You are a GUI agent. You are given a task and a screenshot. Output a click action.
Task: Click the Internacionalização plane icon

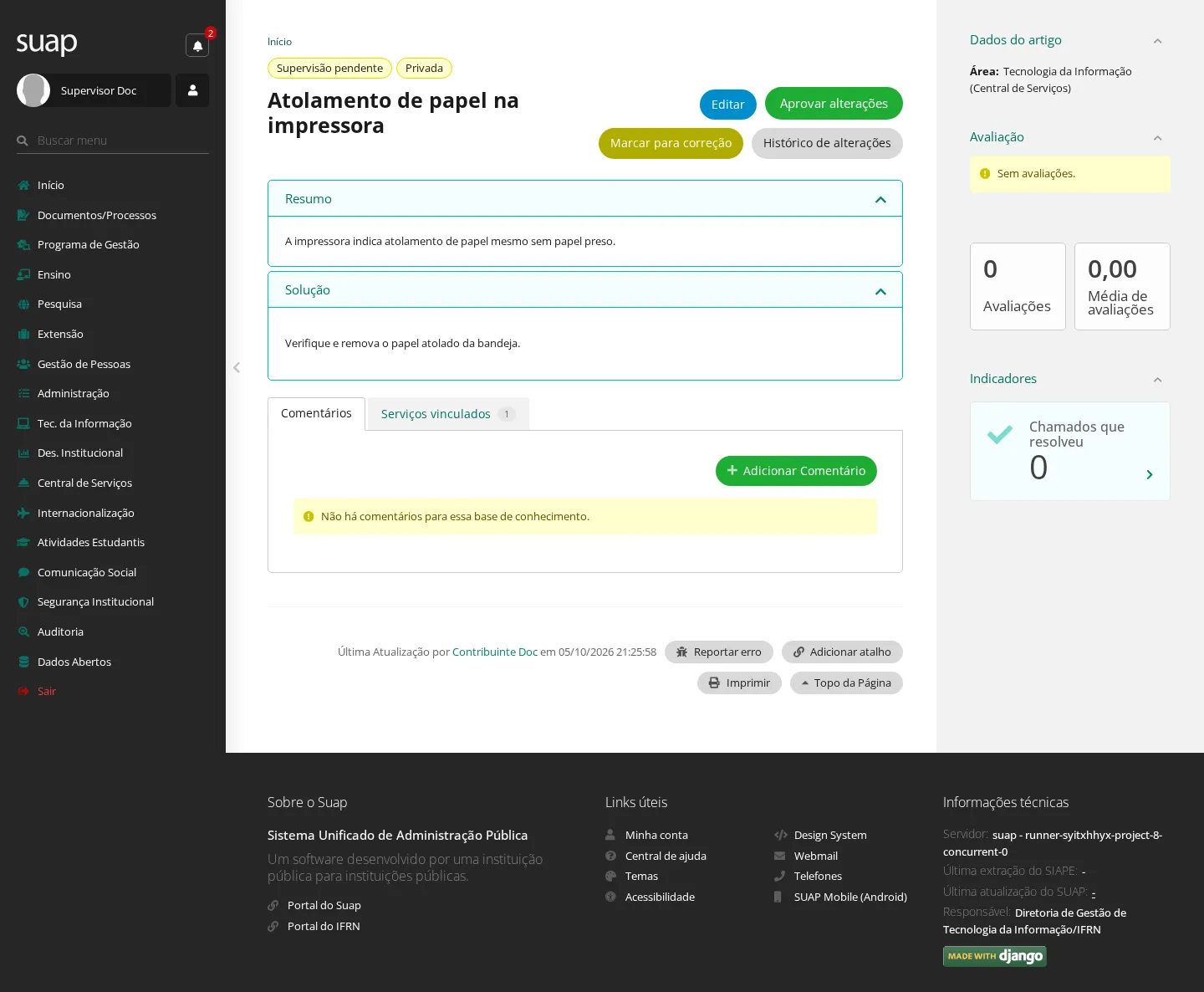coord(23,513)
